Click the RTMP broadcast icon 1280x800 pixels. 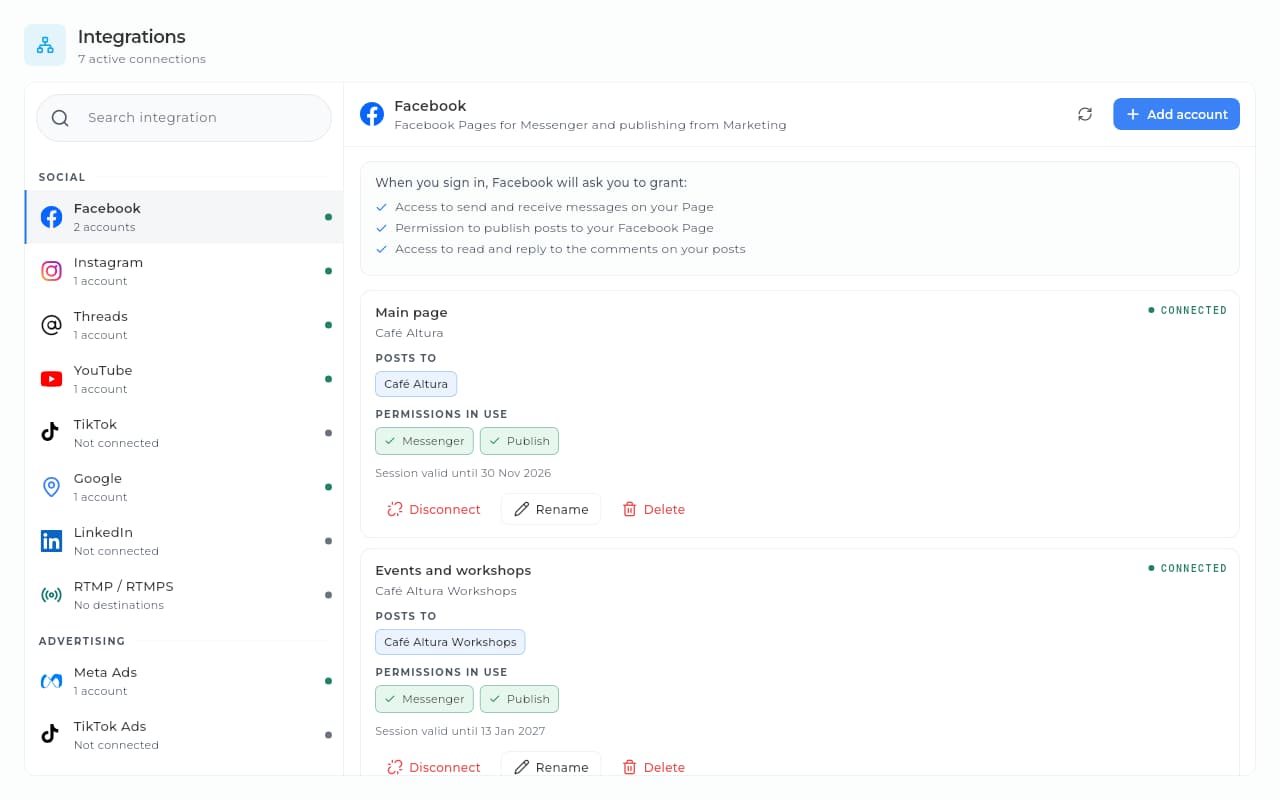[51, 595]
